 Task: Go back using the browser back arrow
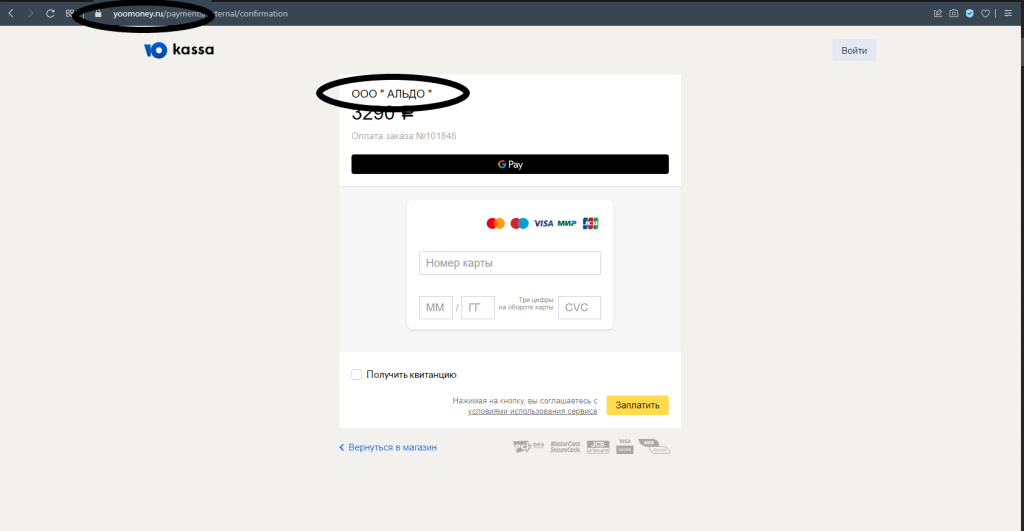[11, 13]
